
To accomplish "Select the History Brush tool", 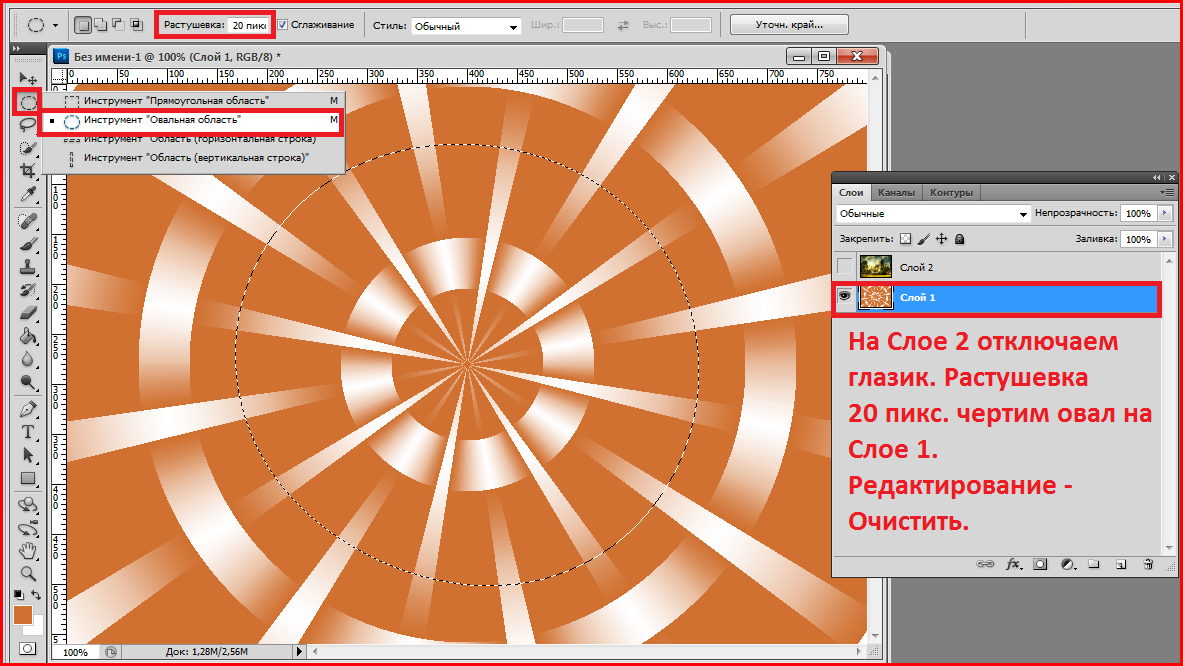I will coord(28,290).
